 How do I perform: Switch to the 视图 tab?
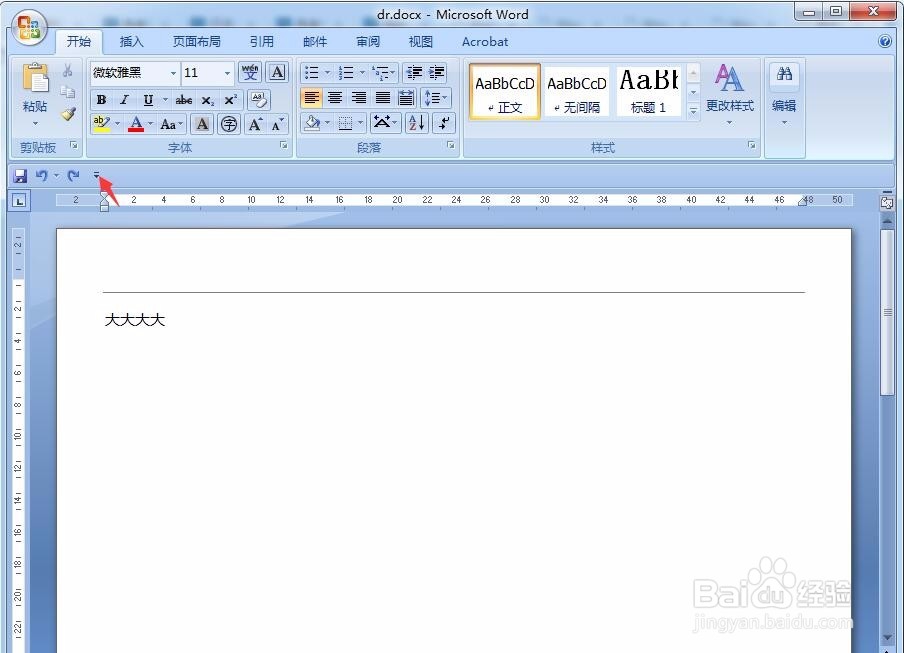click(x=421, y=41)
